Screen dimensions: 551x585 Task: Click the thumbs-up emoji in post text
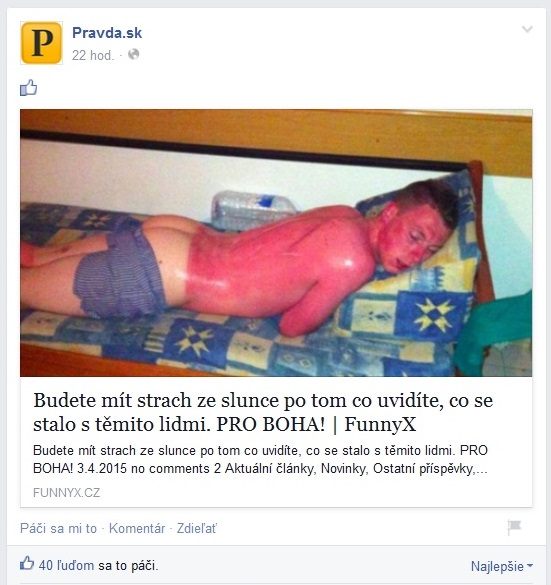coord(28,88)
